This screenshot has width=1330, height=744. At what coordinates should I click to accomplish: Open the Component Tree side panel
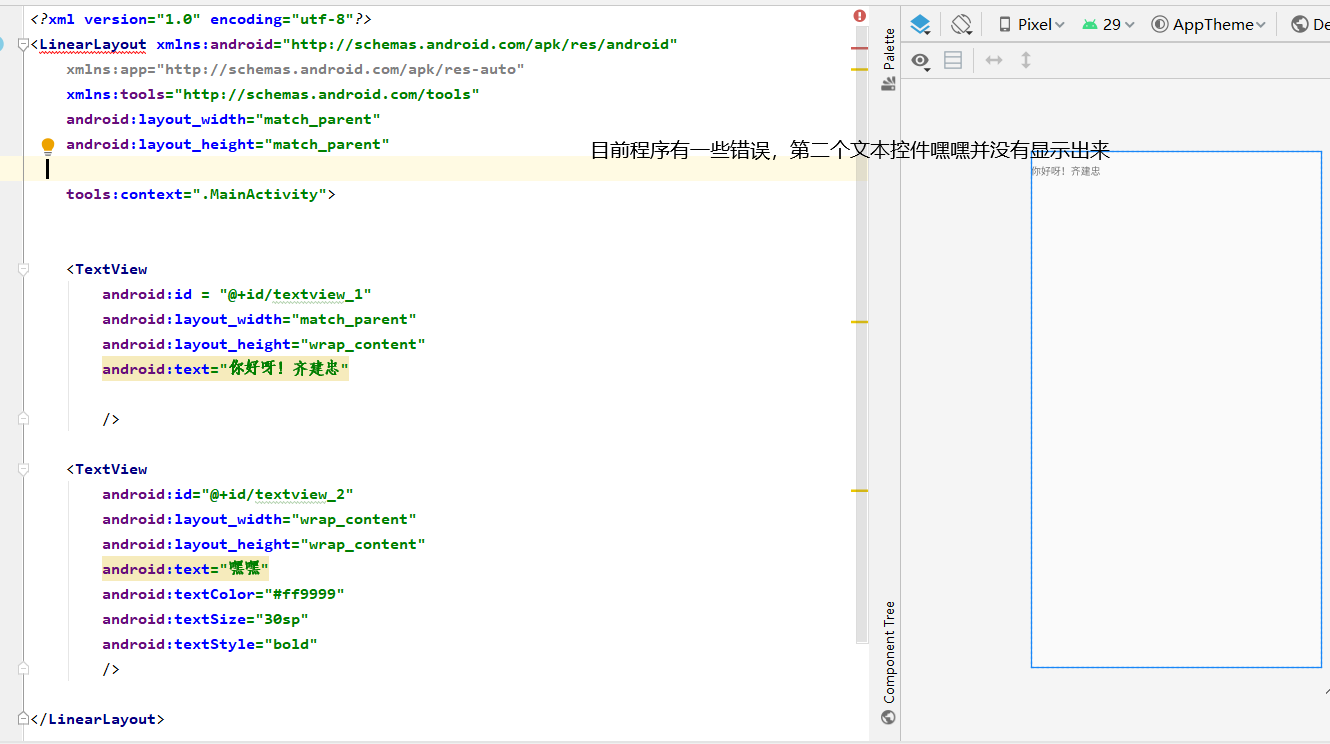click(x=888, y=662)
